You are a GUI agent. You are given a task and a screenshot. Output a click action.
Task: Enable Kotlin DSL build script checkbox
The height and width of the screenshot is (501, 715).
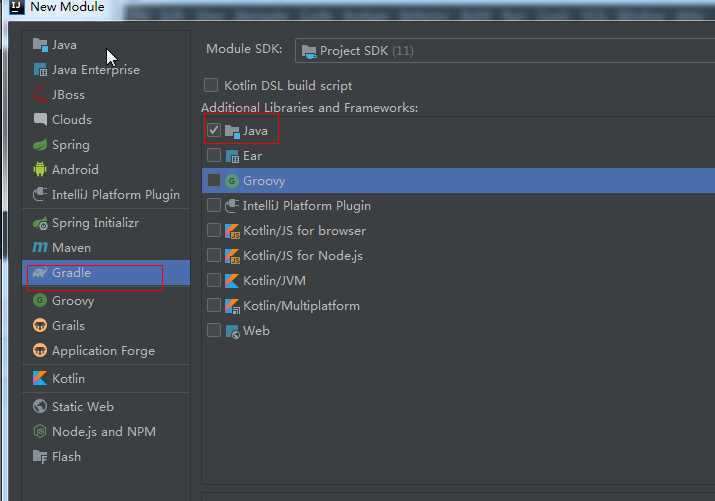click(x=211, y=85)
